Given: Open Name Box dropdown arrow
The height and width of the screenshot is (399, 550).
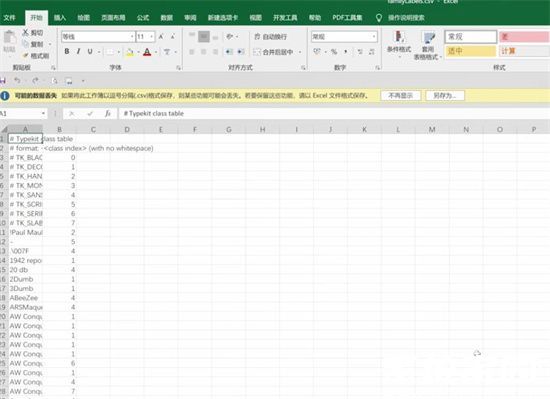Looking at the screenshot, I should [43, 113].
